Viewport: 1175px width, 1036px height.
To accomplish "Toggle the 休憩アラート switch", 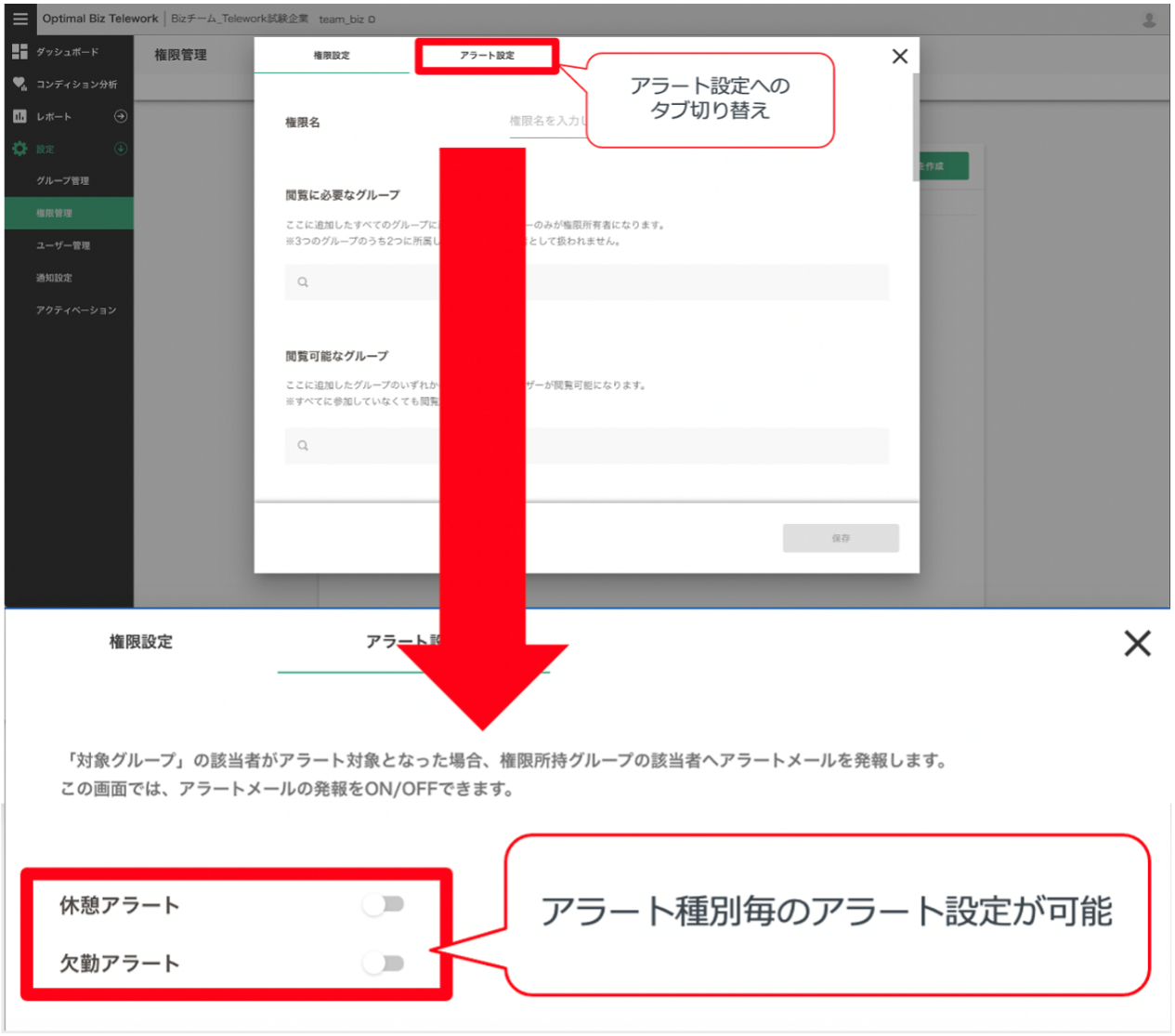I will [x=385, y=904].
